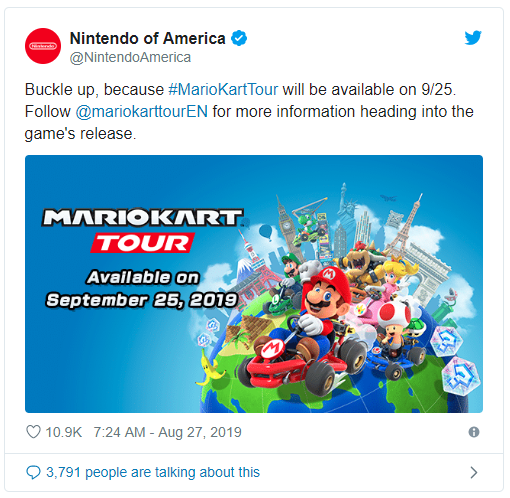Click the blue verified checkmark badge
Viewport: 510px width, 498px height.
(239, 38)
